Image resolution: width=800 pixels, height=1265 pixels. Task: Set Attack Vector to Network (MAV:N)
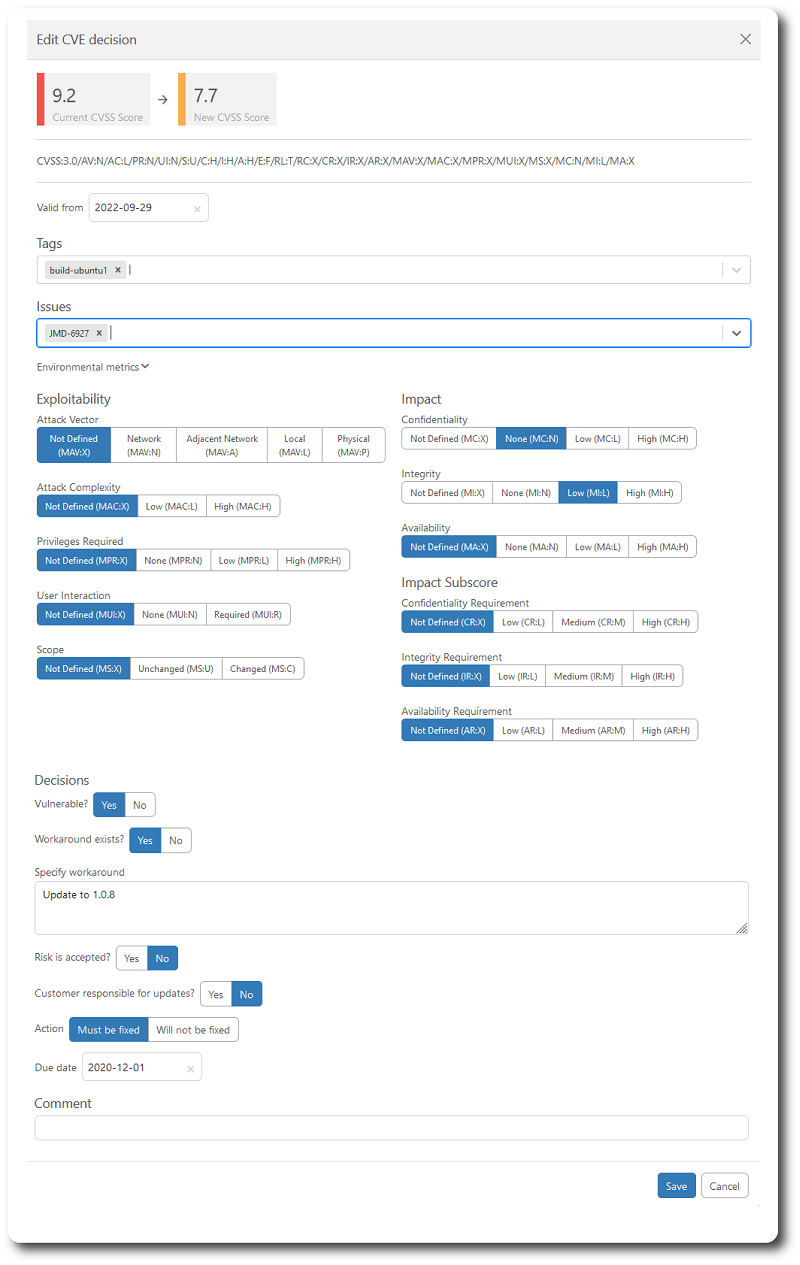[144, 445]
